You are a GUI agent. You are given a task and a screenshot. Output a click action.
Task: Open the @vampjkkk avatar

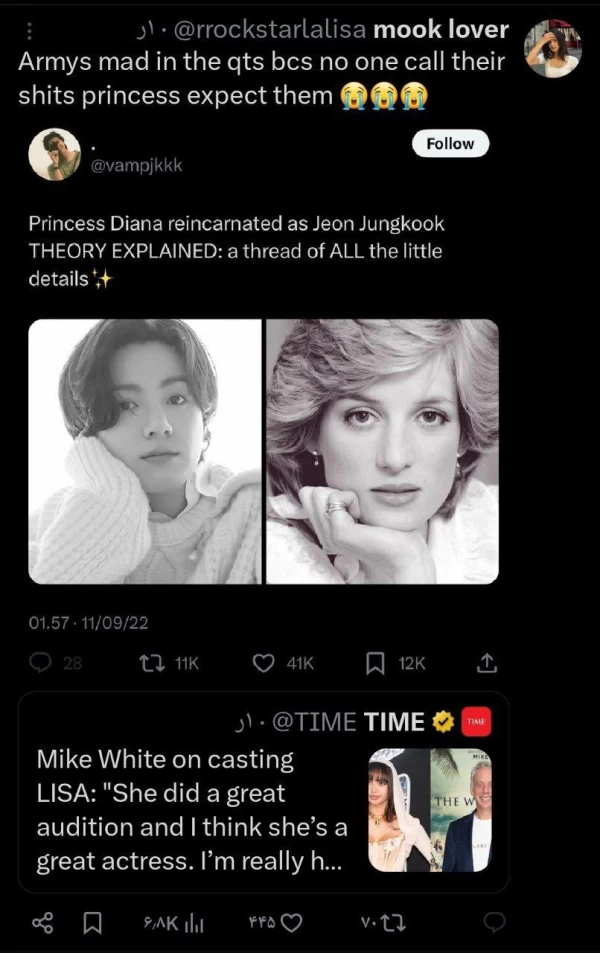[x=53, y=155]
